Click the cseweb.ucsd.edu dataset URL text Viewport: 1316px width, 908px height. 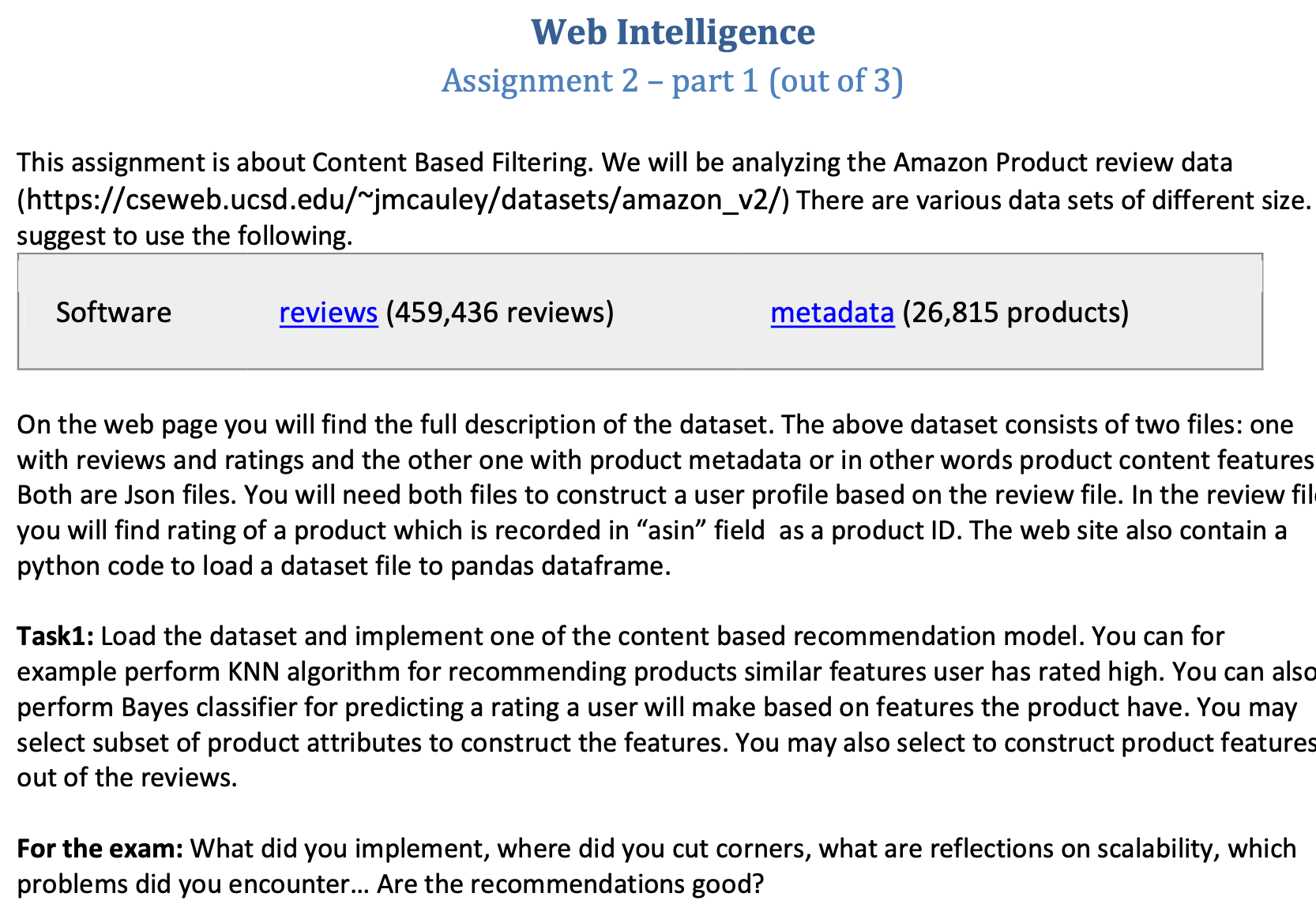point(403,200)
